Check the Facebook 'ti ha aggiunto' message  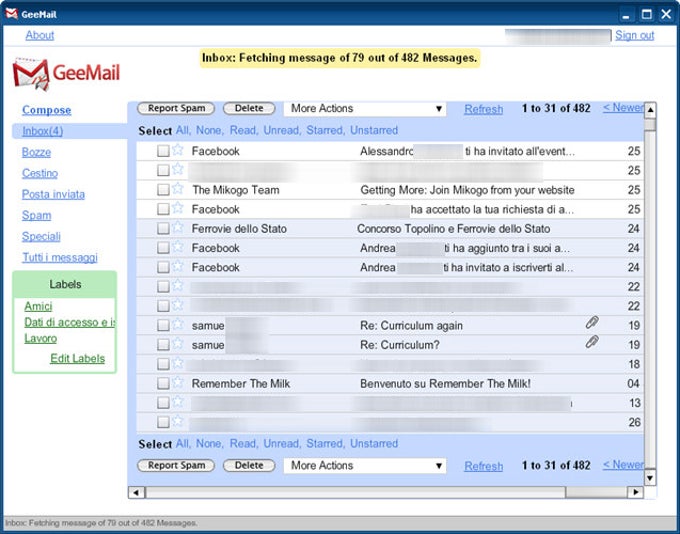coord(163,248)
